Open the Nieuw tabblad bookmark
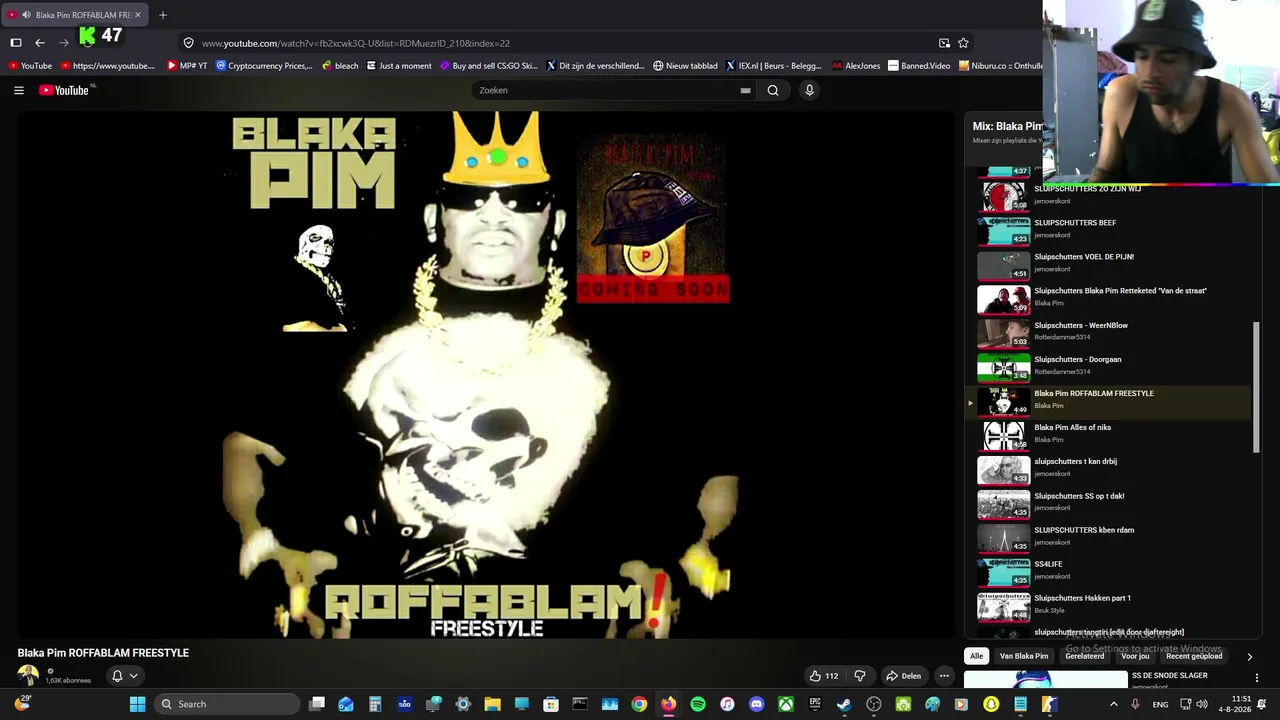This screenshot has width=1280, height=720. tap(685, 66)
